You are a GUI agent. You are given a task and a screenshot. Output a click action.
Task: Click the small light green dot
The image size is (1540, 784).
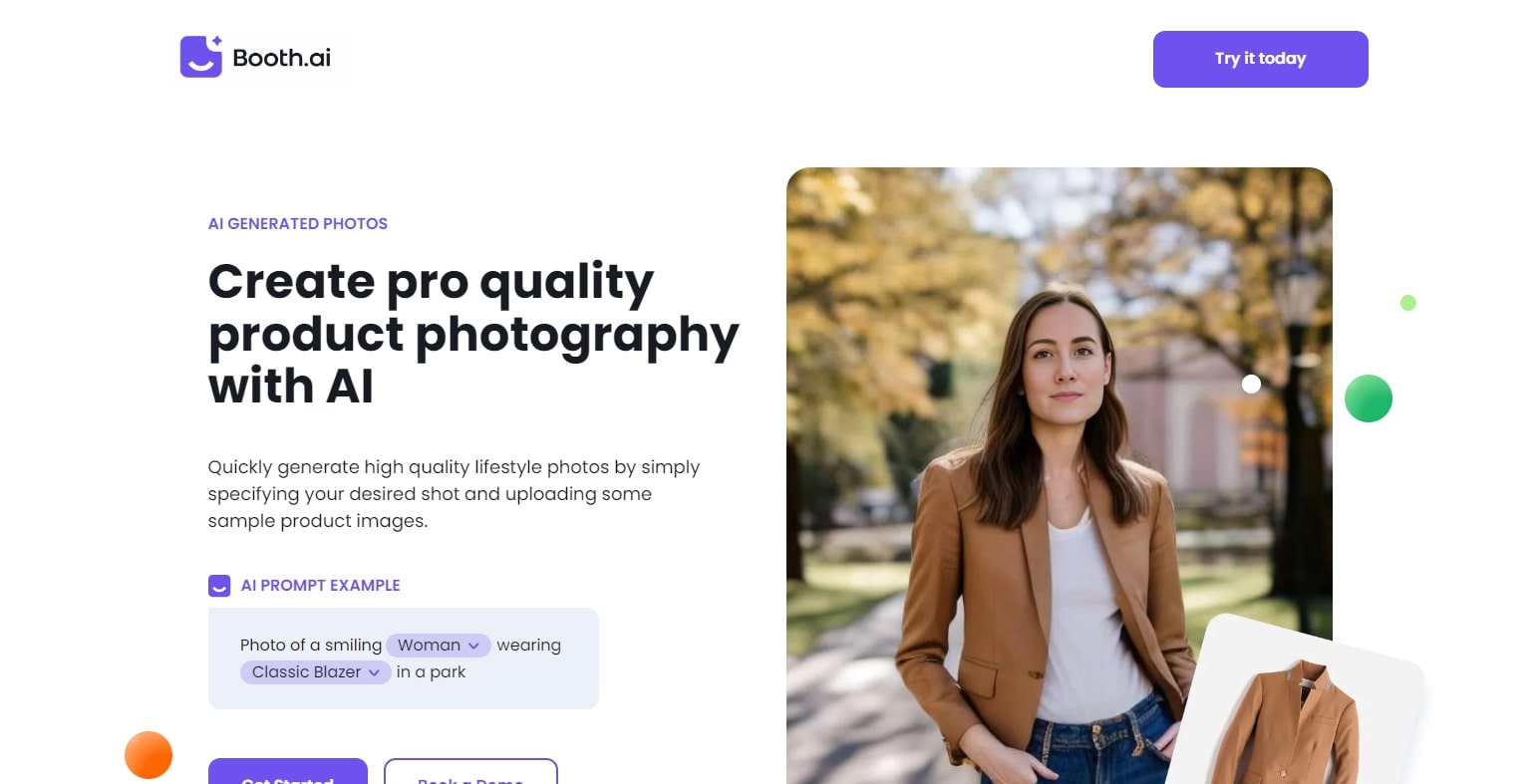[1408, 303]
